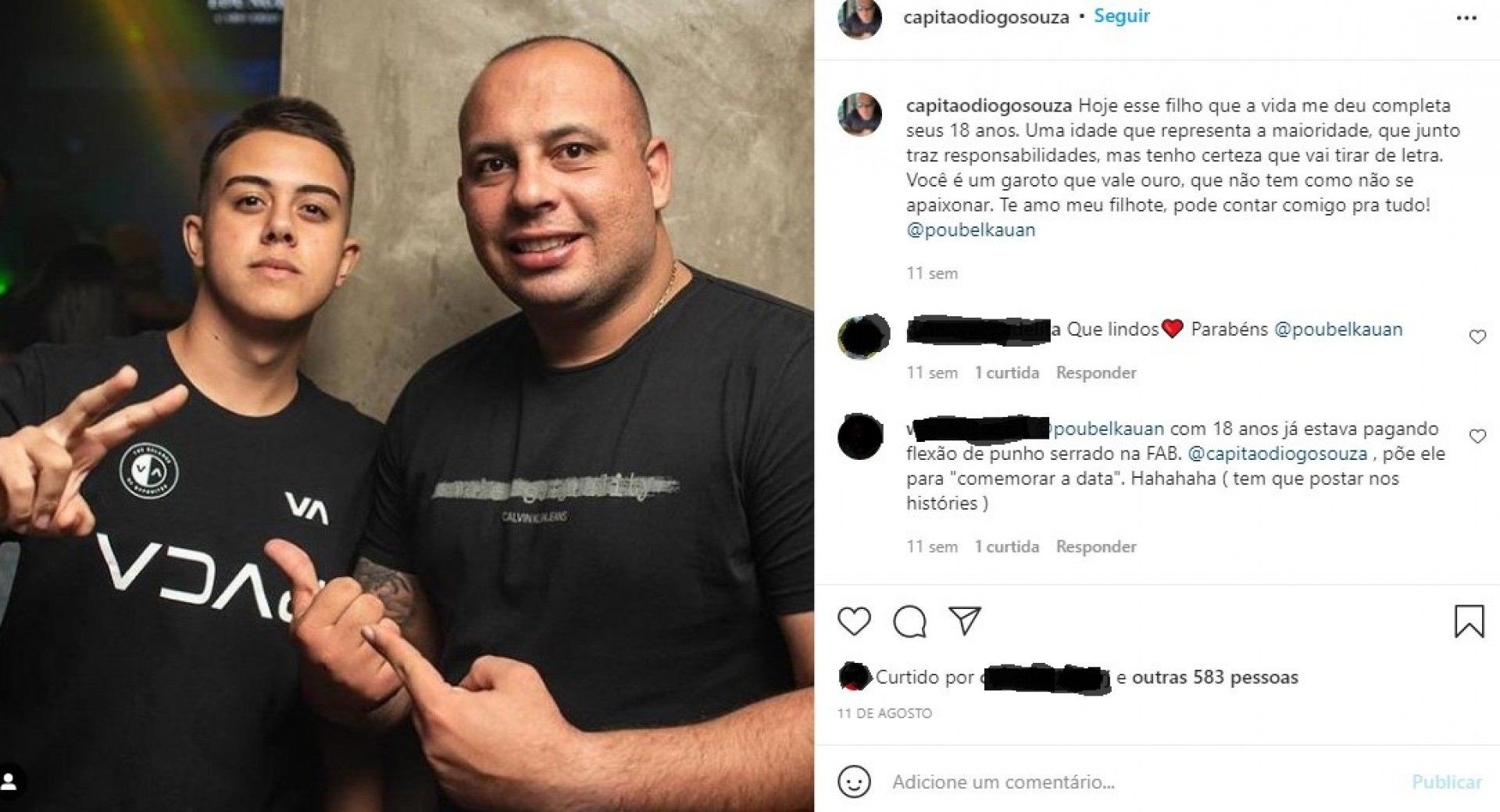Open the comment speech bubble icon
This screenshot has height=812, width=1500.
pos(910,621)
